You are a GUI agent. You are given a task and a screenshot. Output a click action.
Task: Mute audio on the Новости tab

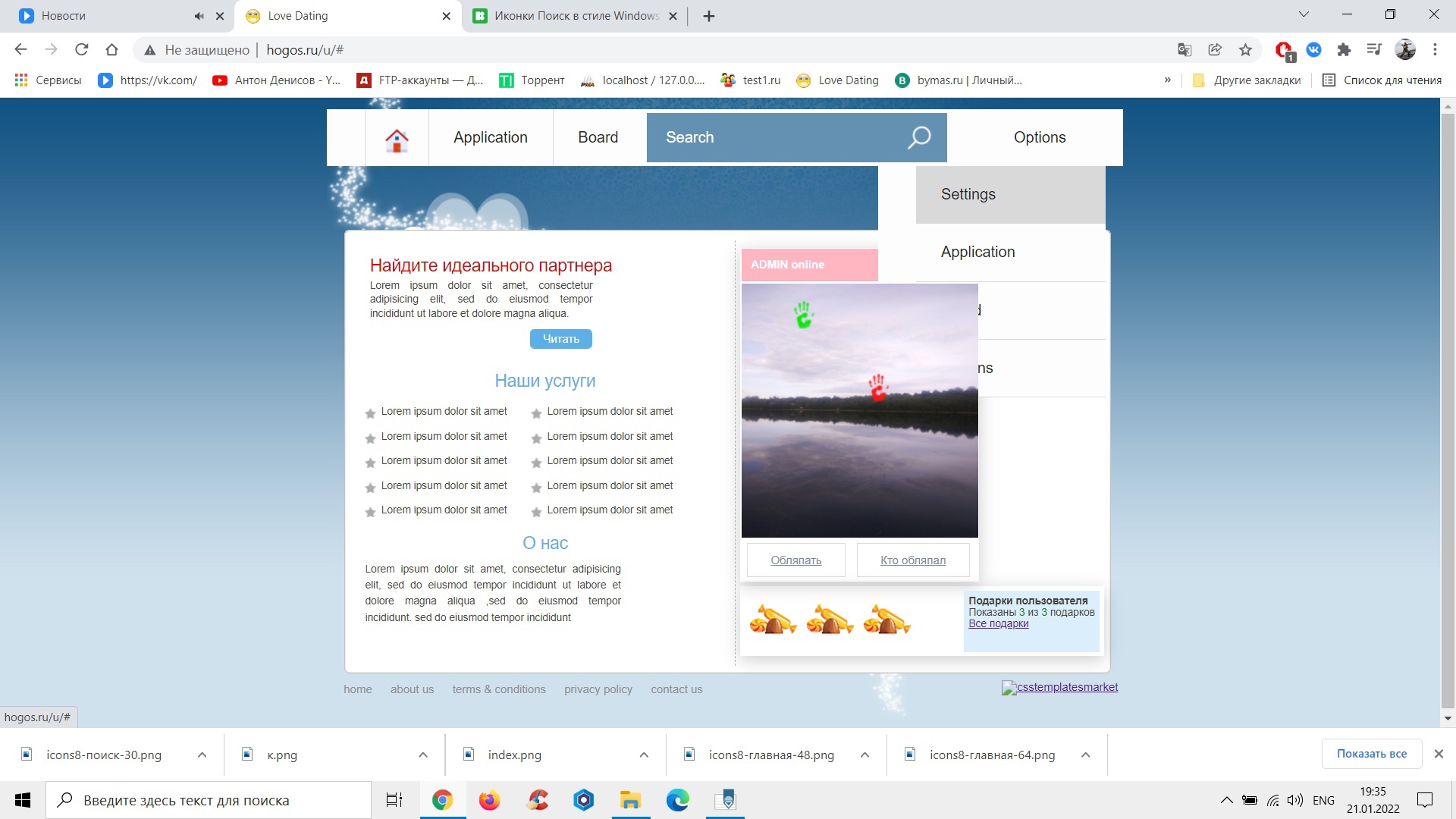tap(199, 16)
